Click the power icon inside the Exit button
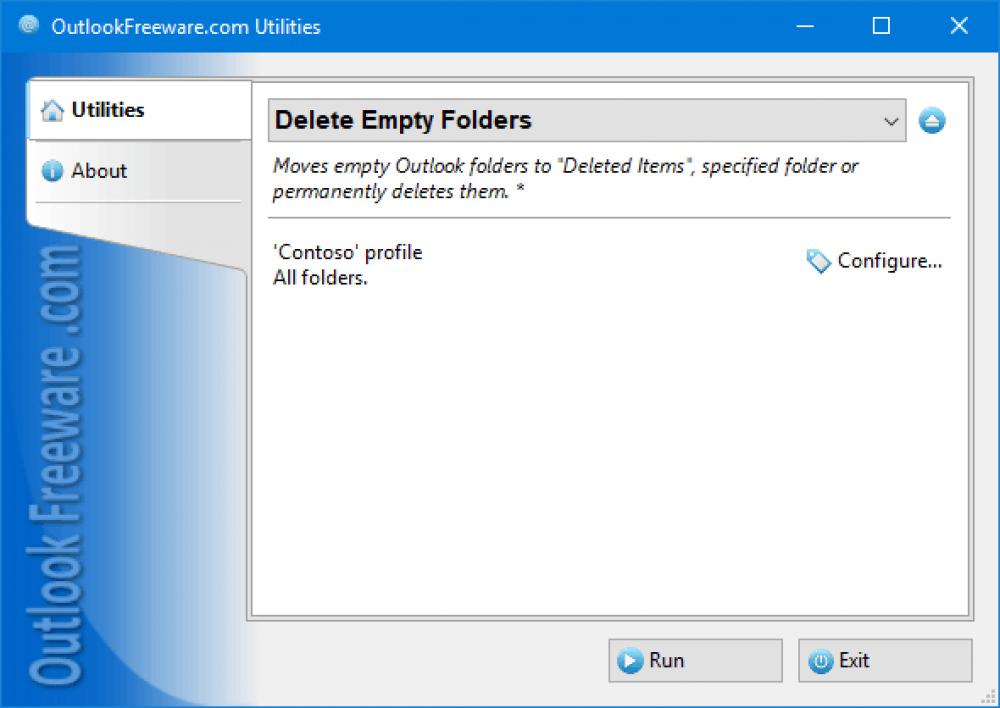1000x708 pixels. coord(821,660)
